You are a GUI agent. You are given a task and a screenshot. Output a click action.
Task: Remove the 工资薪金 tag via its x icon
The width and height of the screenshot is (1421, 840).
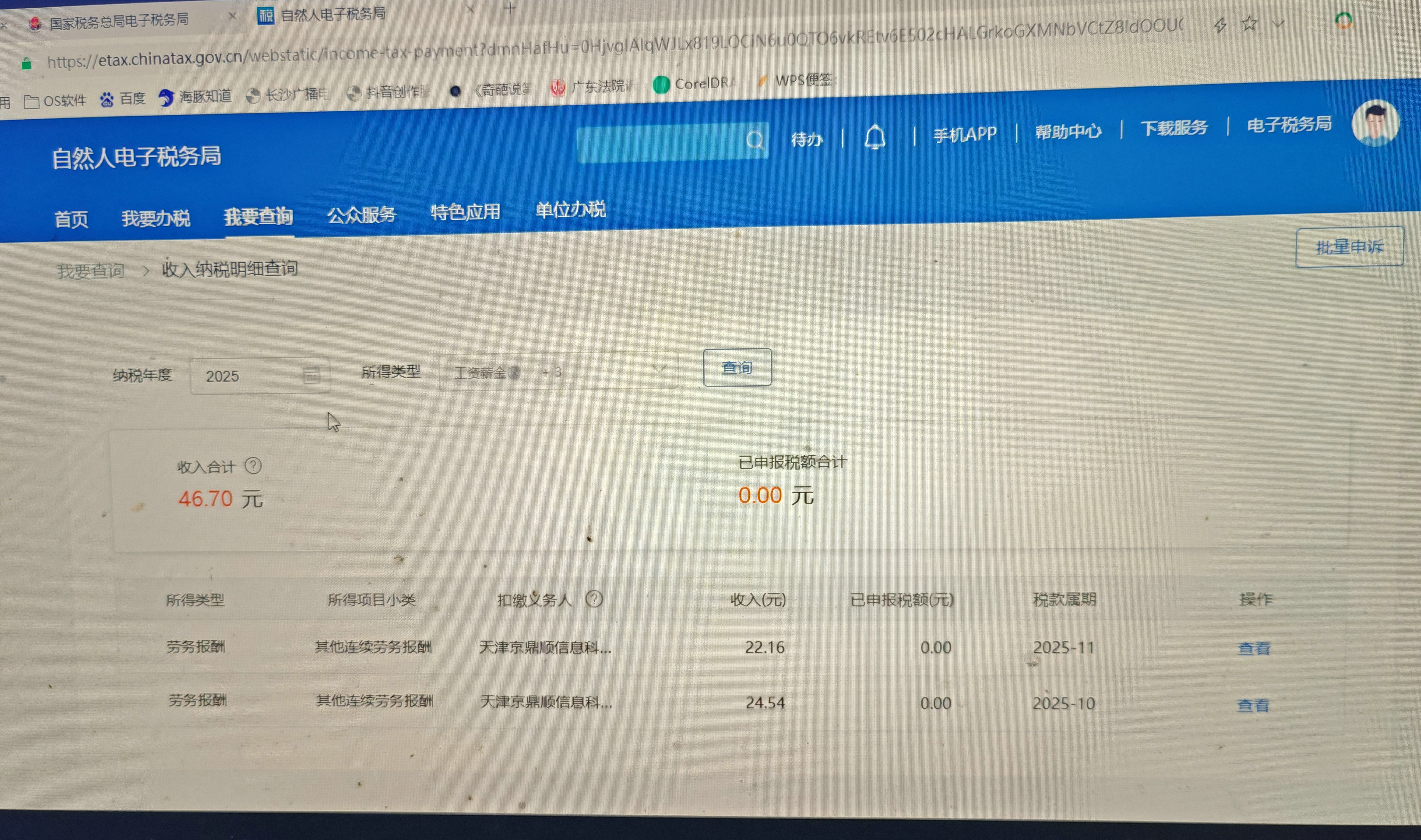[x=514, y=372]
